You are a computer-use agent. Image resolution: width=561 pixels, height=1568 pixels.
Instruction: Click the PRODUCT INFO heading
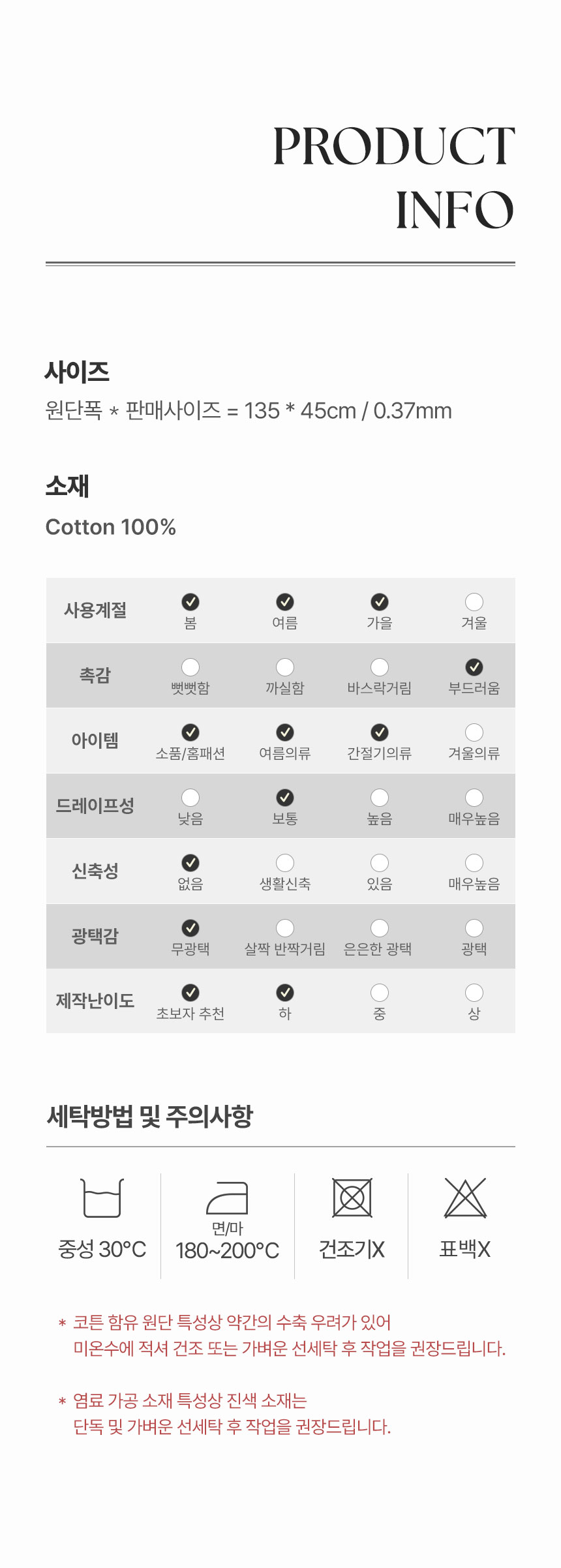point(393,177)
